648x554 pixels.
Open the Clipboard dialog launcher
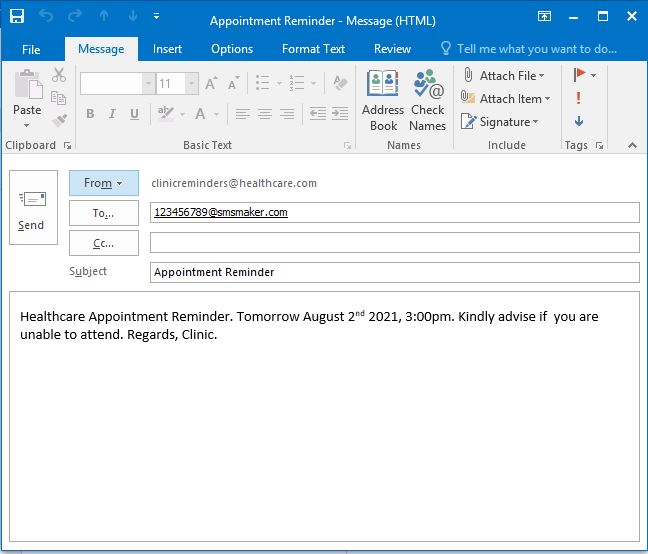pyautogui.click(x=67, y=145)
